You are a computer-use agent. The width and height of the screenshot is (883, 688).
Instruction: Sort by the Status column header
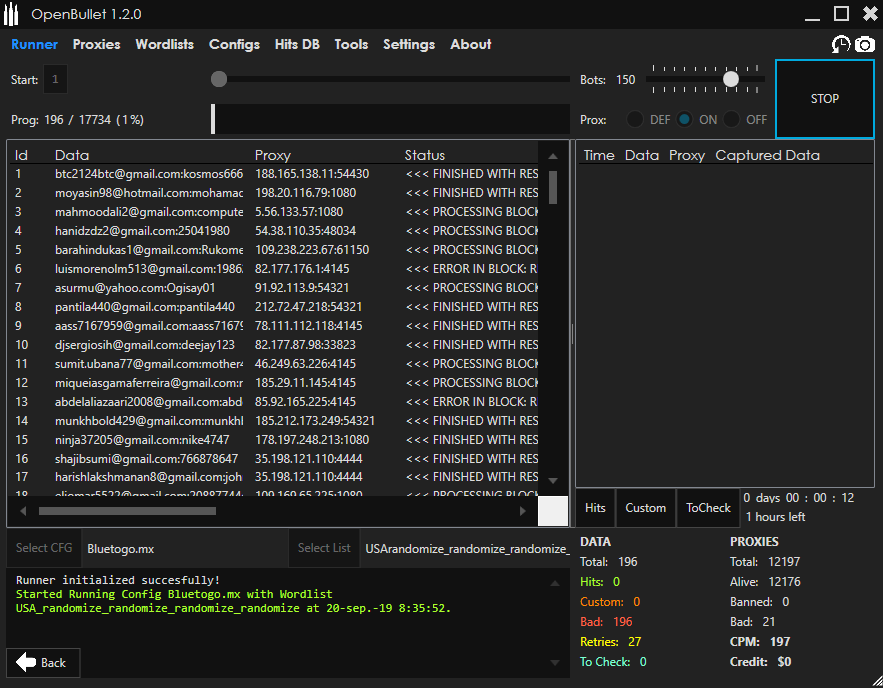click(425, 155)
